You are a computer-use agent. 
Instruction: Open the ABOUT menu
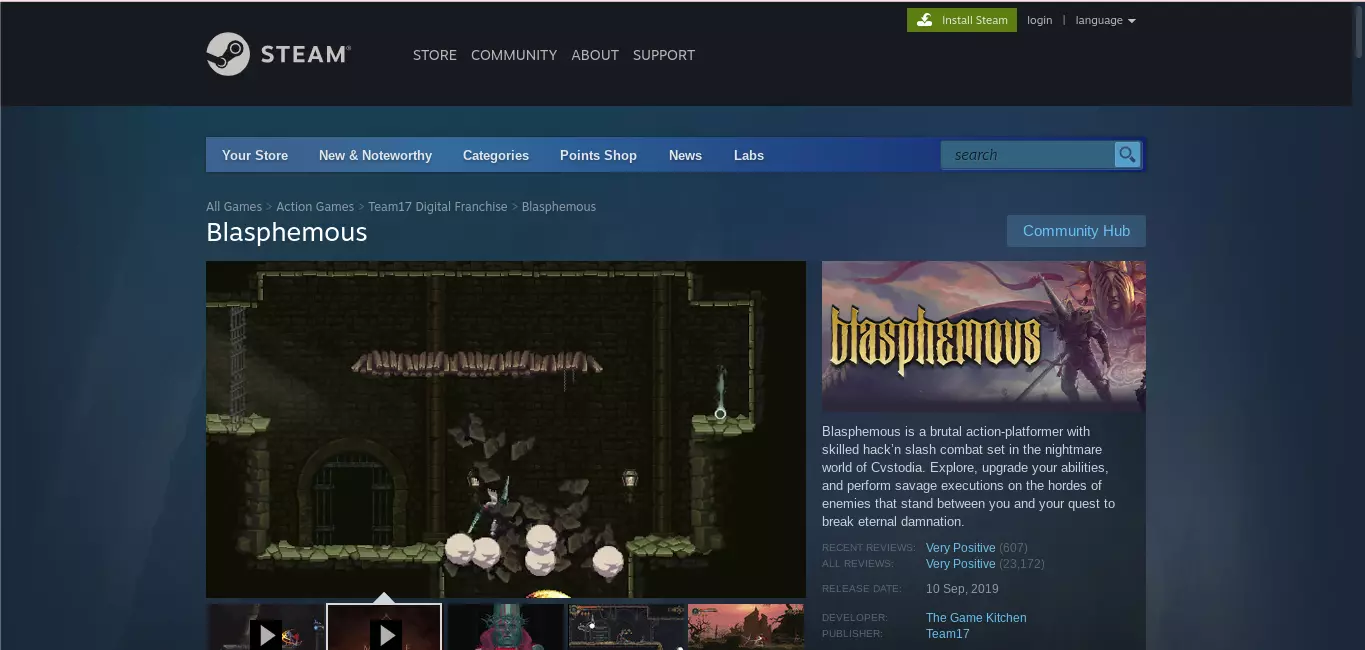click(x=595, y=55)
